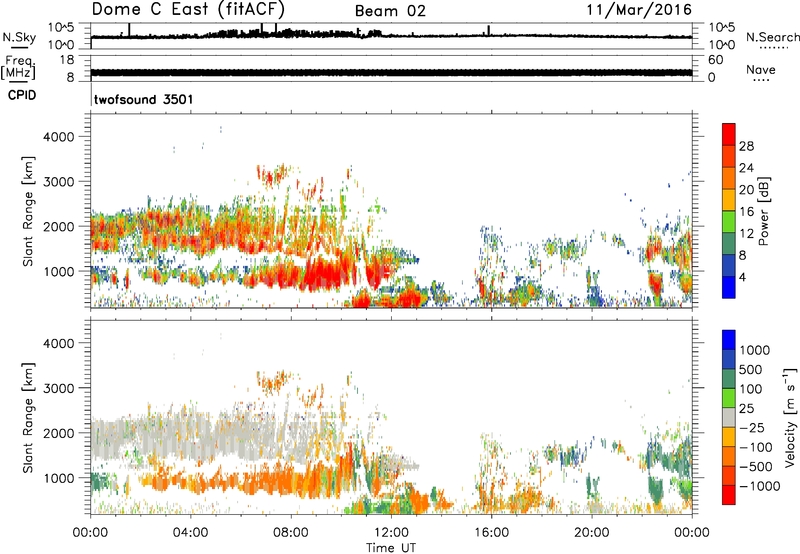Click the 'Power [dB]' colorbar title
Viewport: 800px width, 554px height.
coord(763,211)
